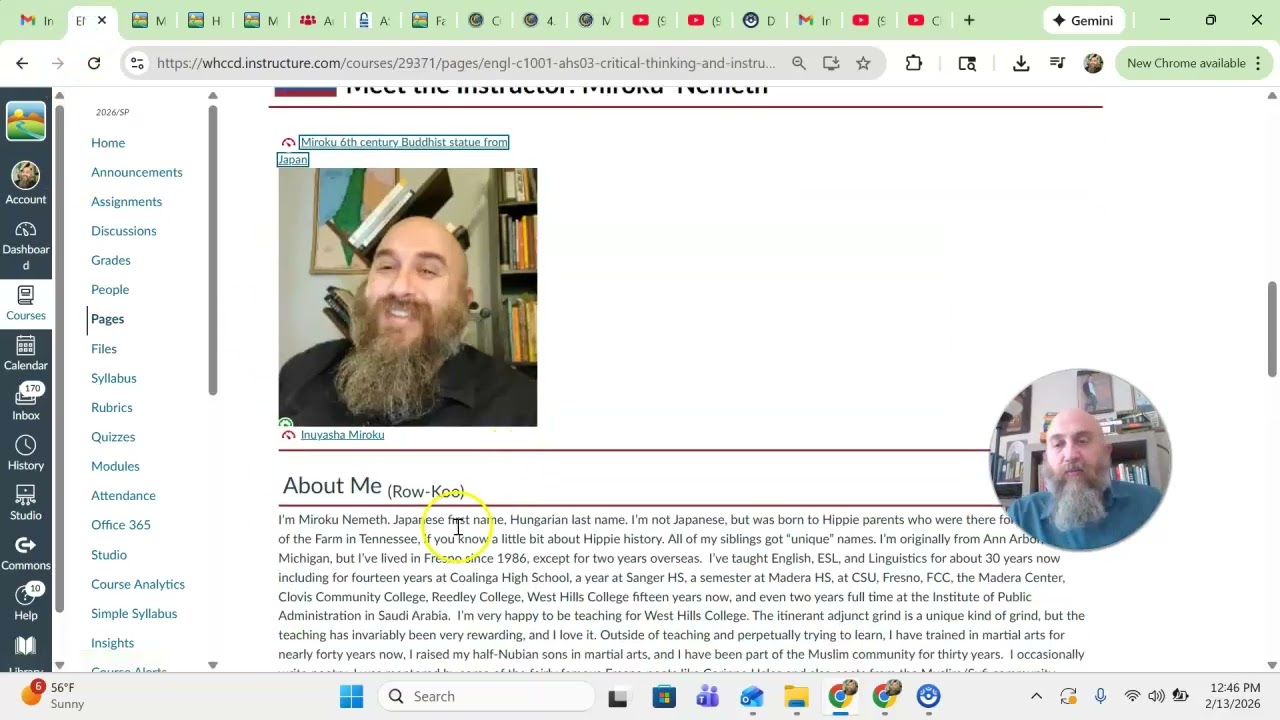Open Office 365 in course menu
The image size is (1280, 720).
121,525
